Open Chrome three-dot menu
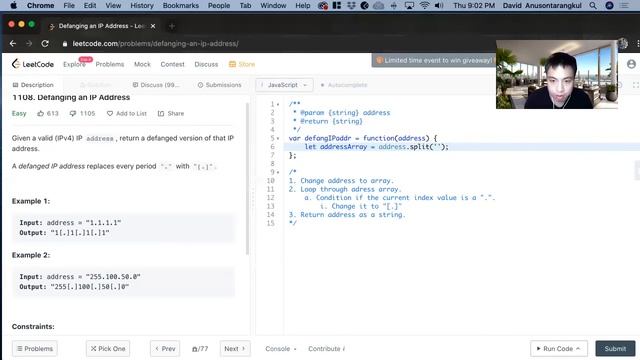The height and width of the screenshot is (360, 640). [x=638, y=43]
